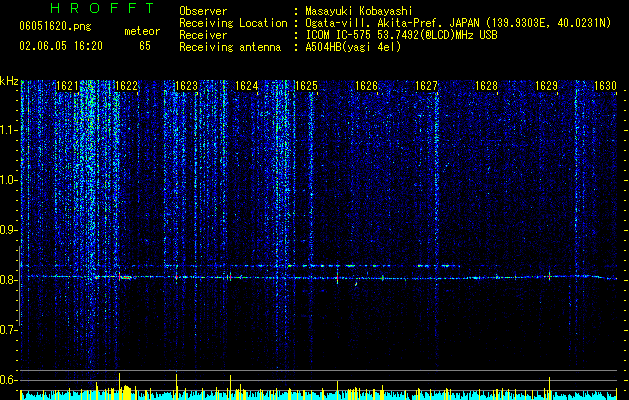The width and height of the screenshot is (629, 400).
Task: Click the 0.6 kHz axis label
Action: [x=8, y=380]
